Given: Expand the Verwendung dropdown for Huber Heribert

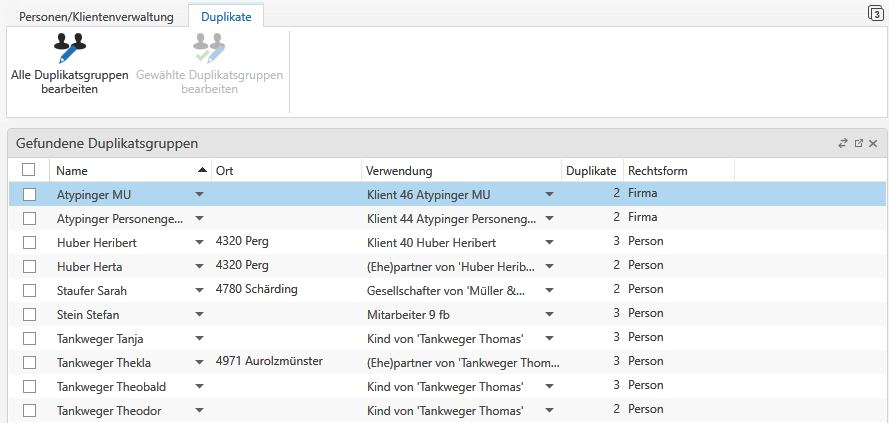Looking at the screenshot, I should pyautogui.click(x=549, y=242).
